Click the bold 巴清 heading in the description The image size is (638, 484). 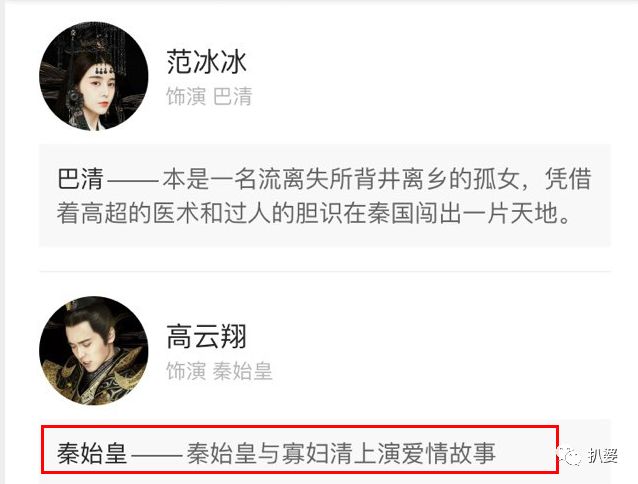[x=80, y=179]
